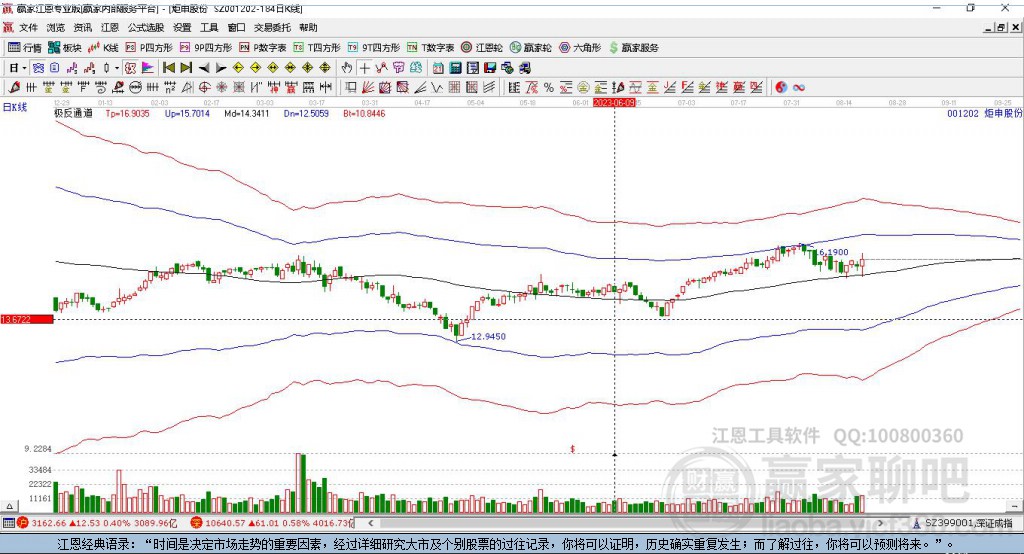This screenshot has width=1024, height=554.
Task: Click the Md=14.3411 indicator value
Action: tap(246, 113)
